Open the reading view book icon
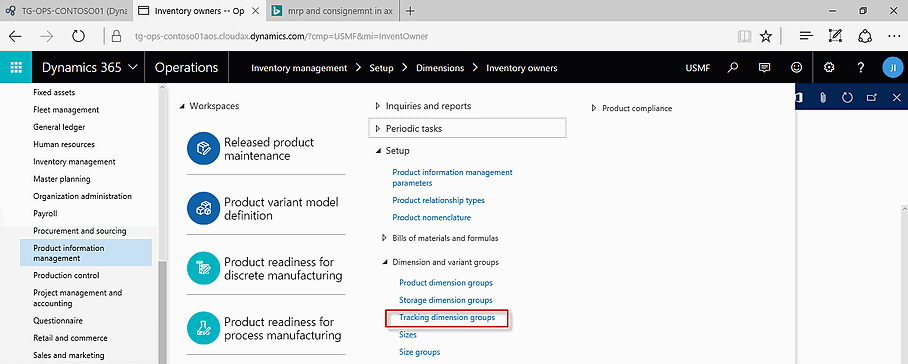 point(744,36)
